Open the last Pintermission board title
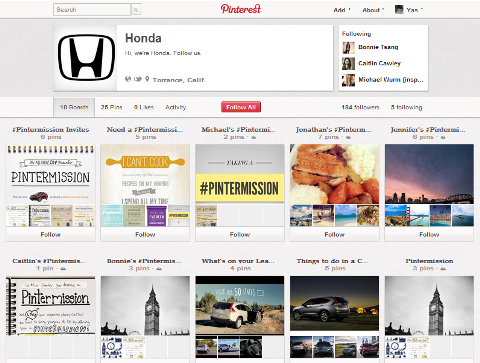The image size is (480, 363). [429, 261]
